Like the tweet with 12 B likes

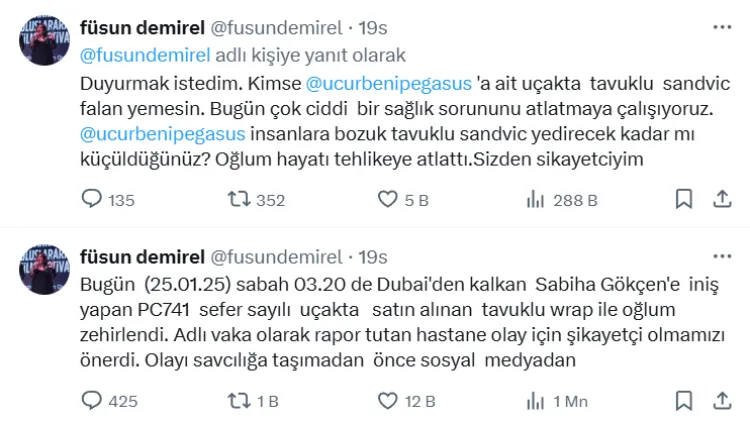[388, 401]
